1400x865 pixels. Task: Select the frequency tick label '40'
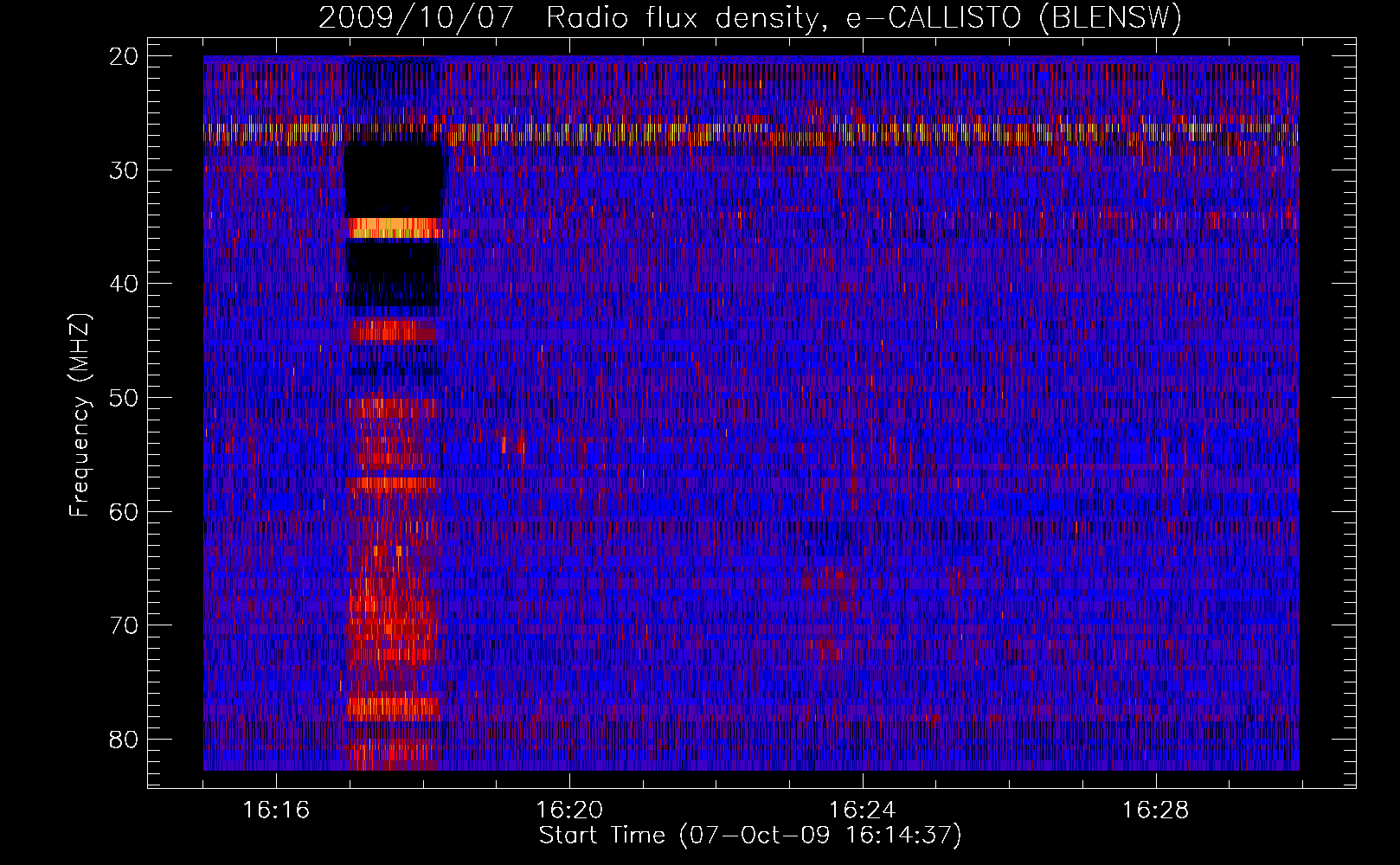(125, 284)
